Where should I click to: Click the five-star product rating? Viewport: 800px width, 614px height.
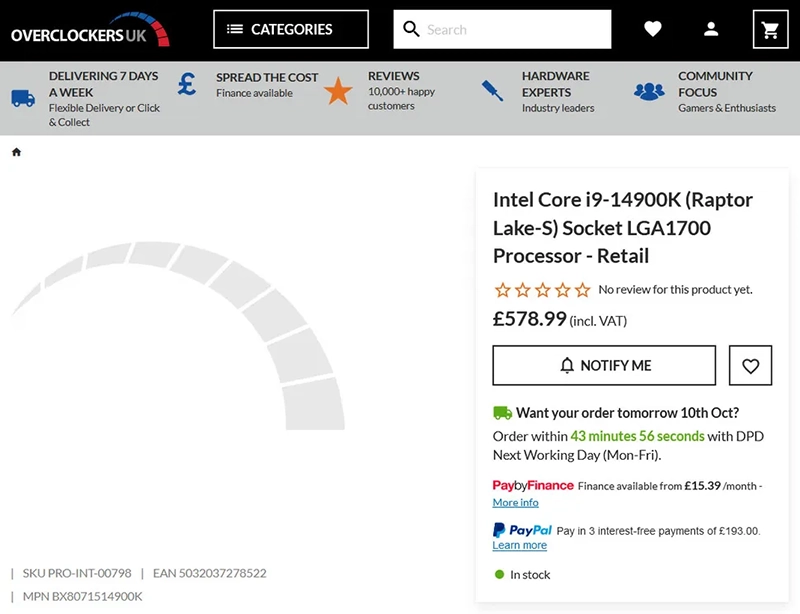pos(542,290)
